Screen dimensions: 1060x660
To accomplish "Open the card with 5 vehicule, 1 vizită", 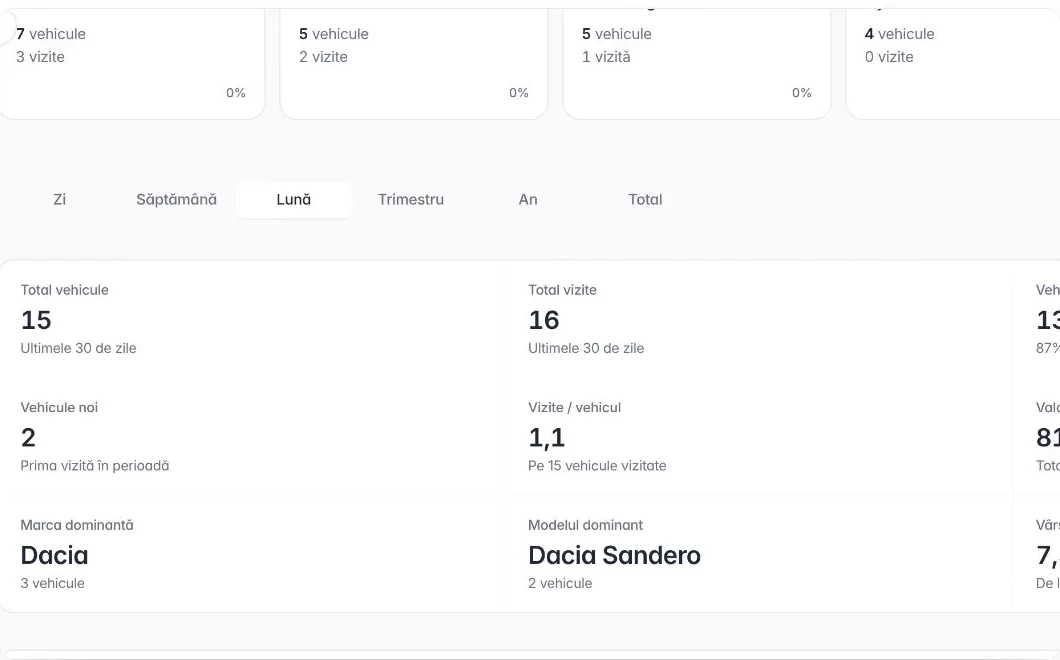I will (x=696, y=64).
